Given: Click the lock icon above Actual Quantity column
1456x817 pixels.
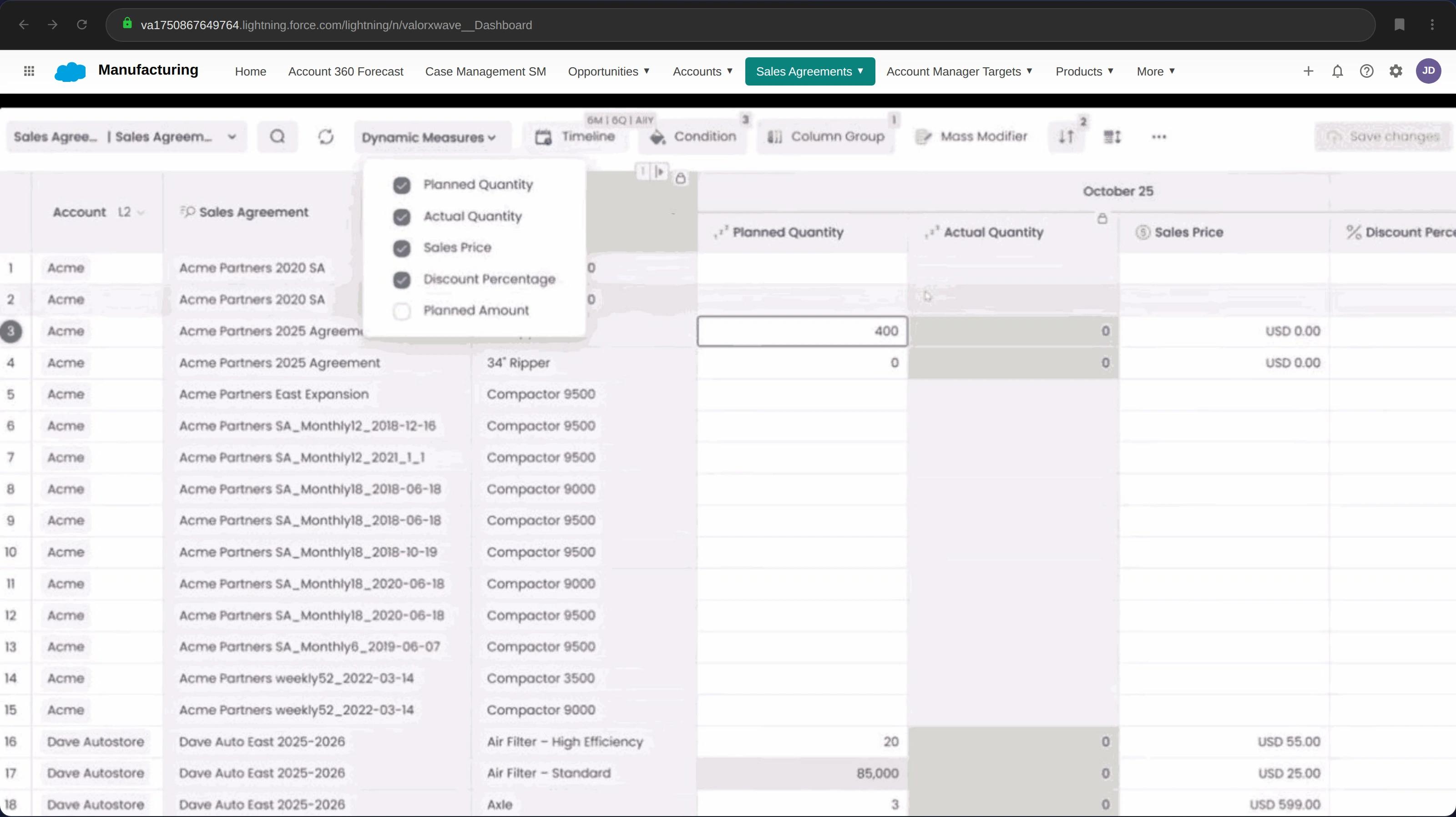Looking at the screenshot, I should (x=1102, y=219).
